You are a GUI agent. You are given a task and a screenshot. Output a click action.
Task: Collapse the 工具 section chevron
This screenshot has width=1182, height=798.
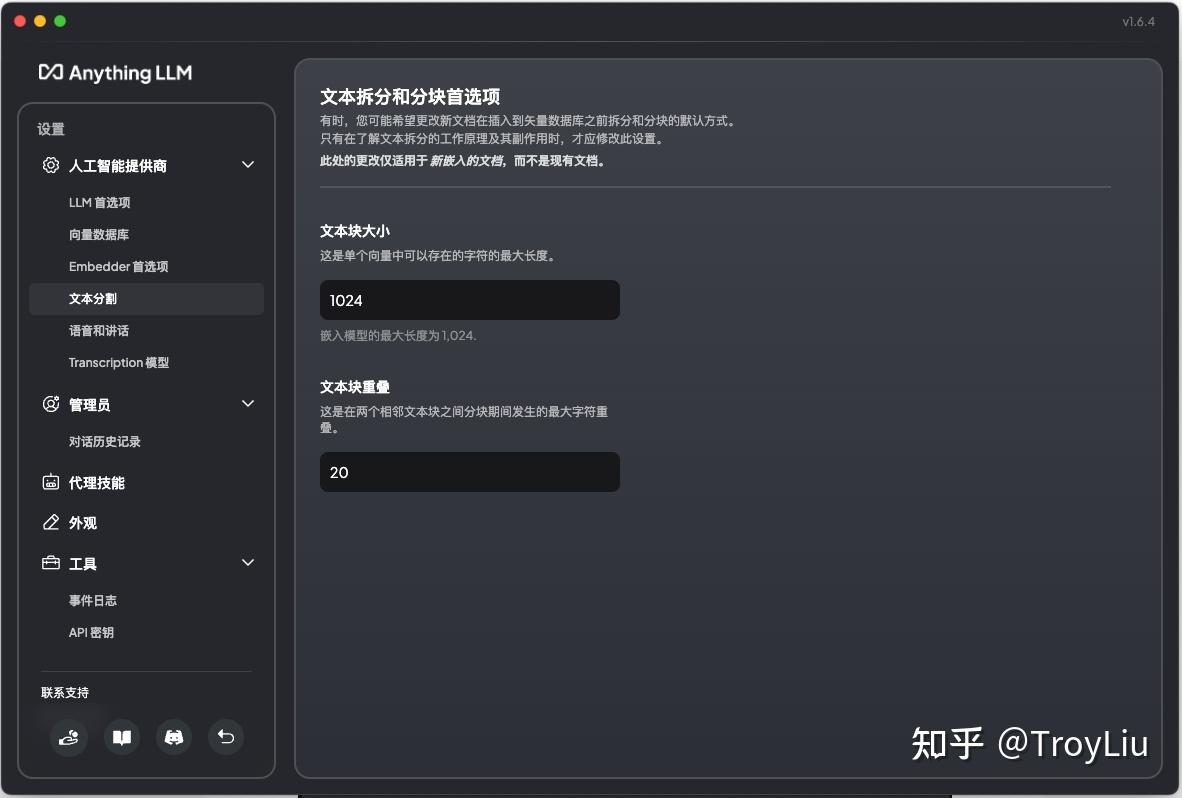click(247, 562)
